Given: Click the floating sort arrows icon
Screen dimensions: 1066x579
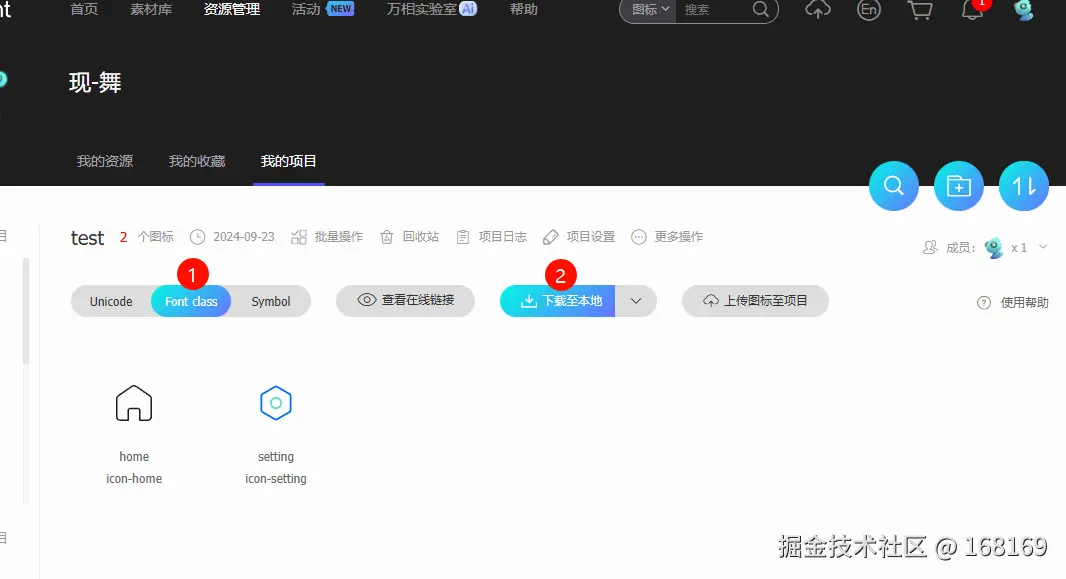Looking at the screenshot, I should point(1023,185).
